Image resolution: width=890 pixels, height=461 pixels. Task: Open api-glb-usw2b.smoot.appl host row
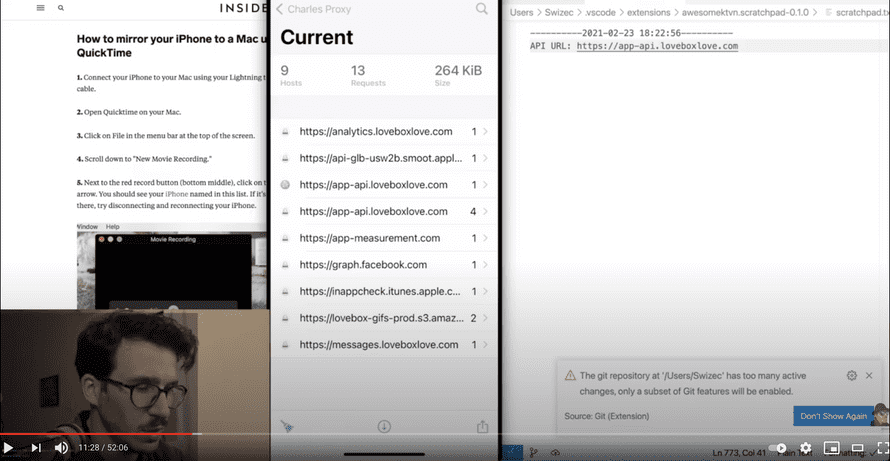[384, 158]
